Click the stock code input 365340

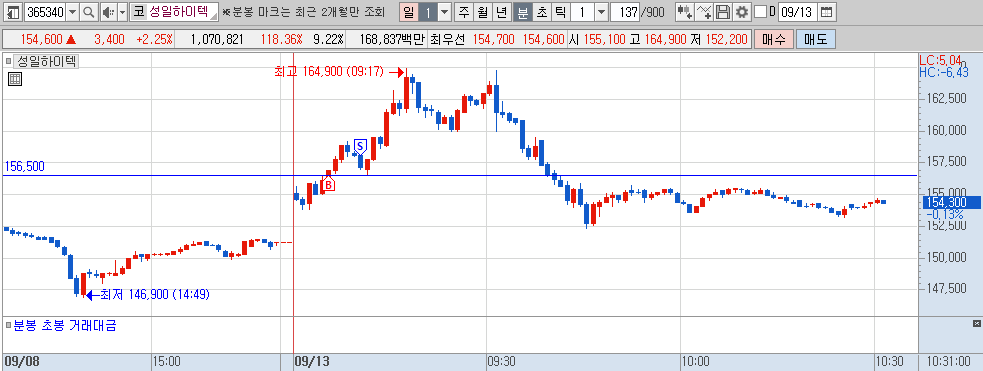[45, 11]
